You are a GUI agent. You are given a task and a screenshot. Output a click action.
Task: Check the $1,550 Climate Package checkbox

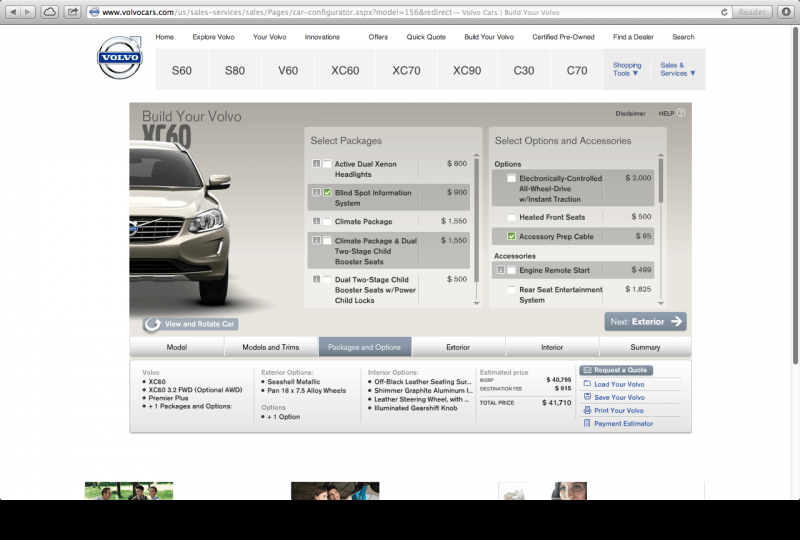(328, 221)
